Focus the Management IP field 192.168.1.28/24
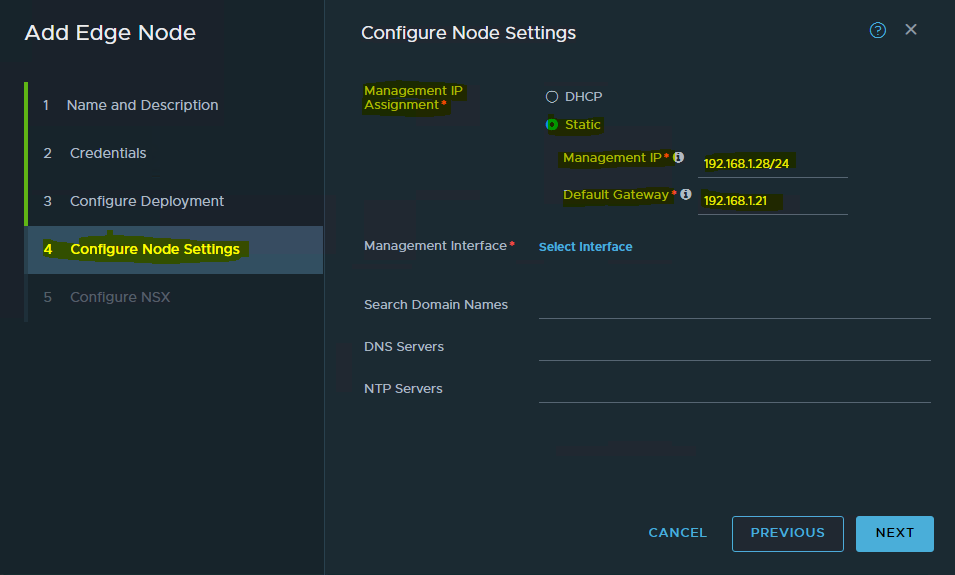Viewport: 955px width, 575px height. [x=772, y=163]
